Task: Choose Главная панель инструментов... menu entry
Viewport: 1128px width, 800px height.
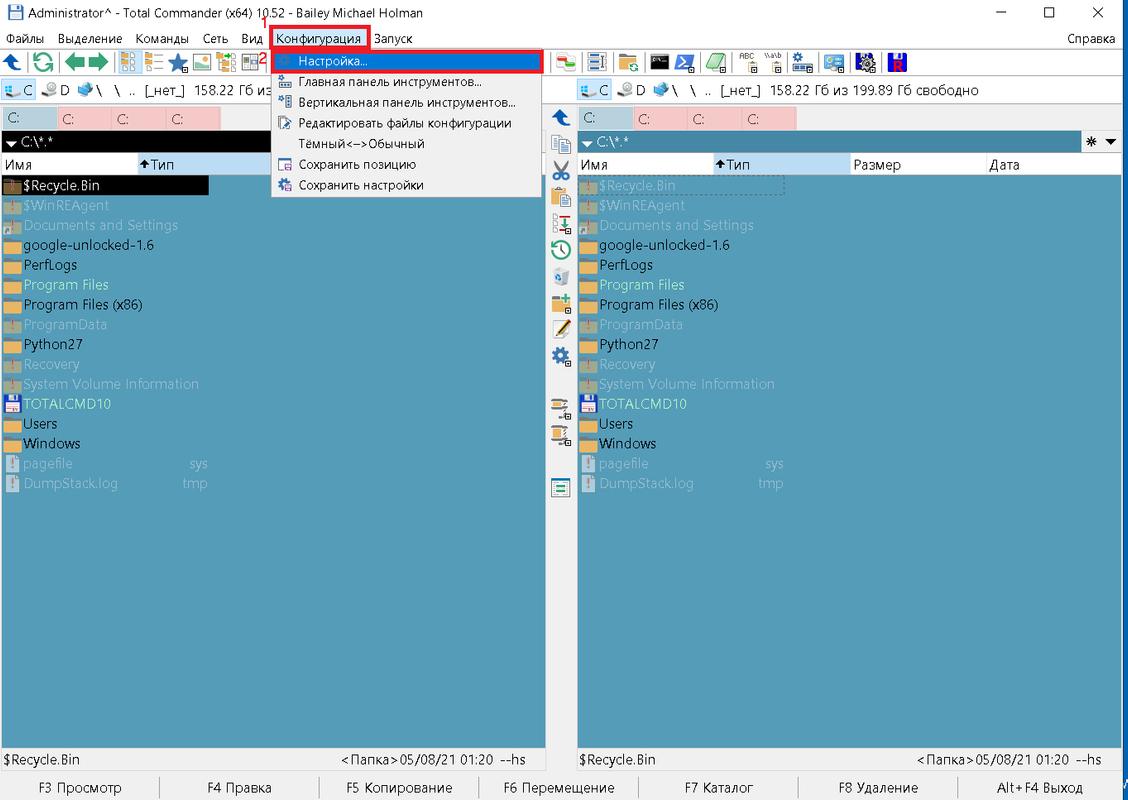Action: tap(406, 82)
